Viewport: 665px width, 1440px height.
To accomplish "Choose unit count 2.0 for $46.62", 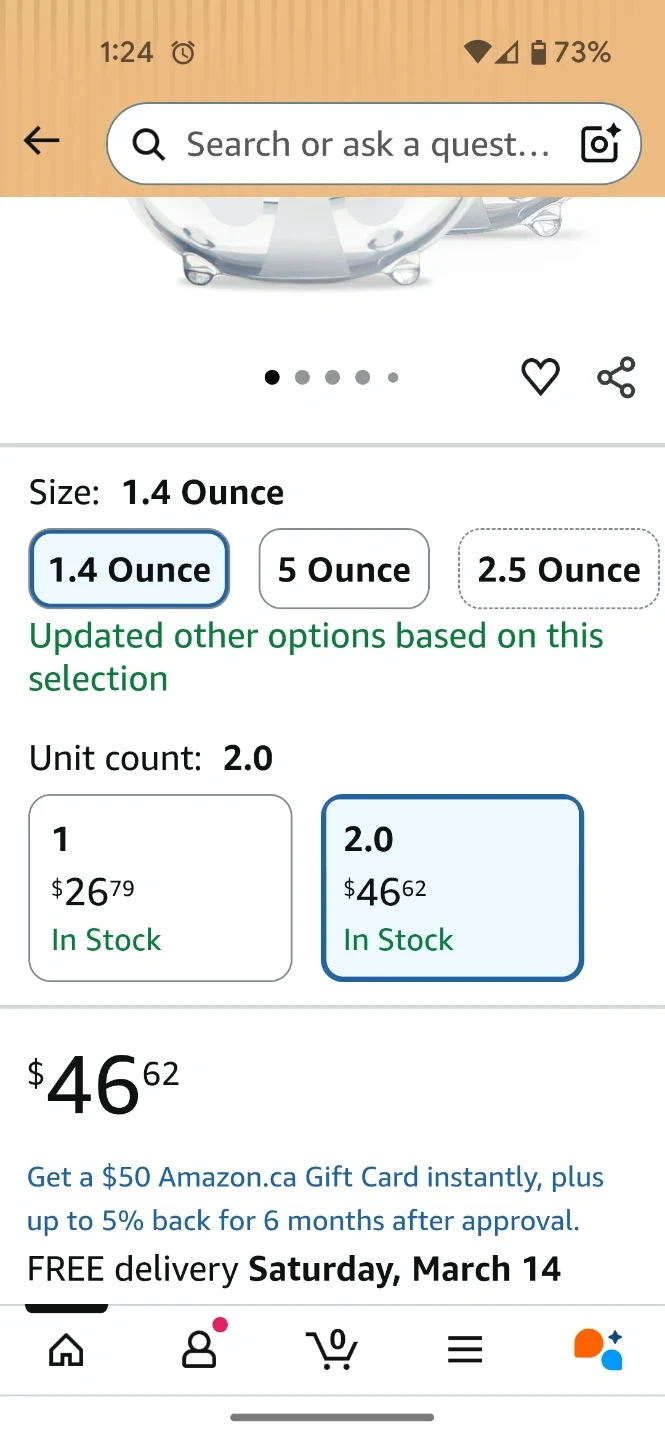I will (x=452, y=888).
